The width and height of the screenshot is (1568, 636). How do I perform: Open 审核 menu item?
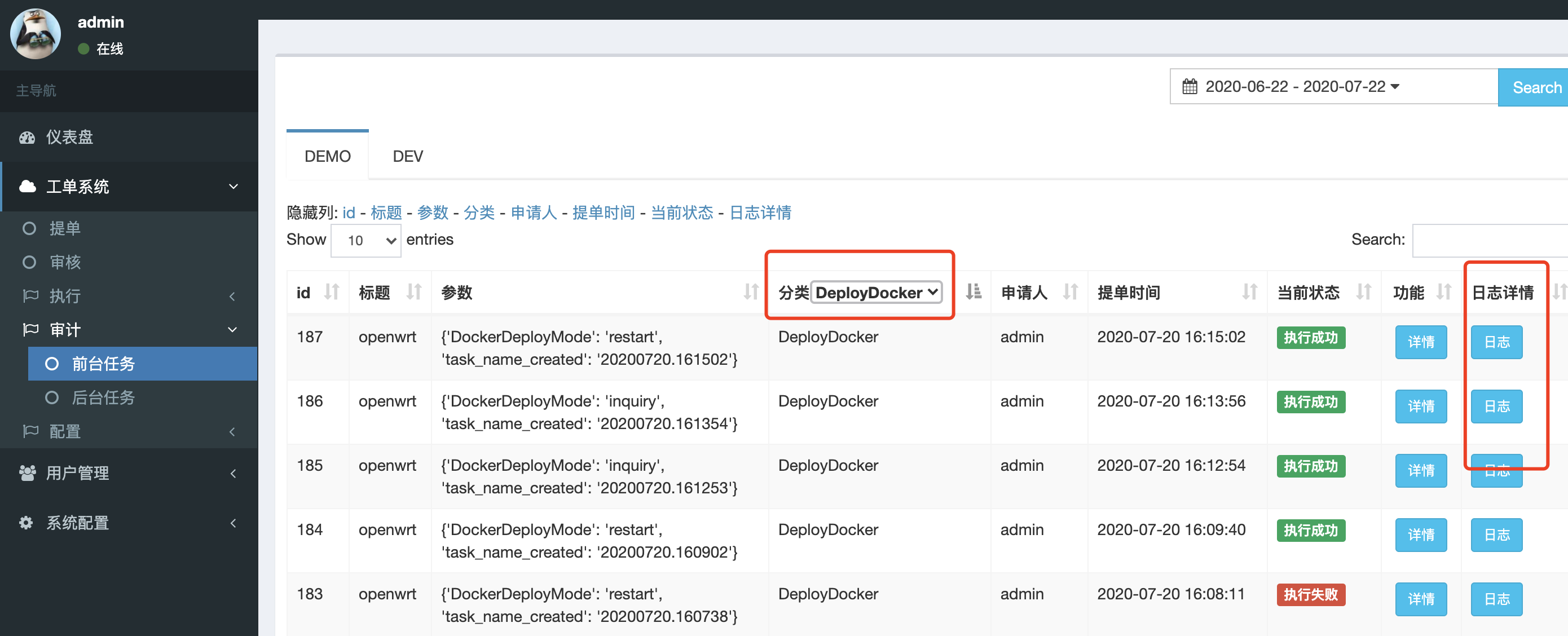click(x=129, y=262)
